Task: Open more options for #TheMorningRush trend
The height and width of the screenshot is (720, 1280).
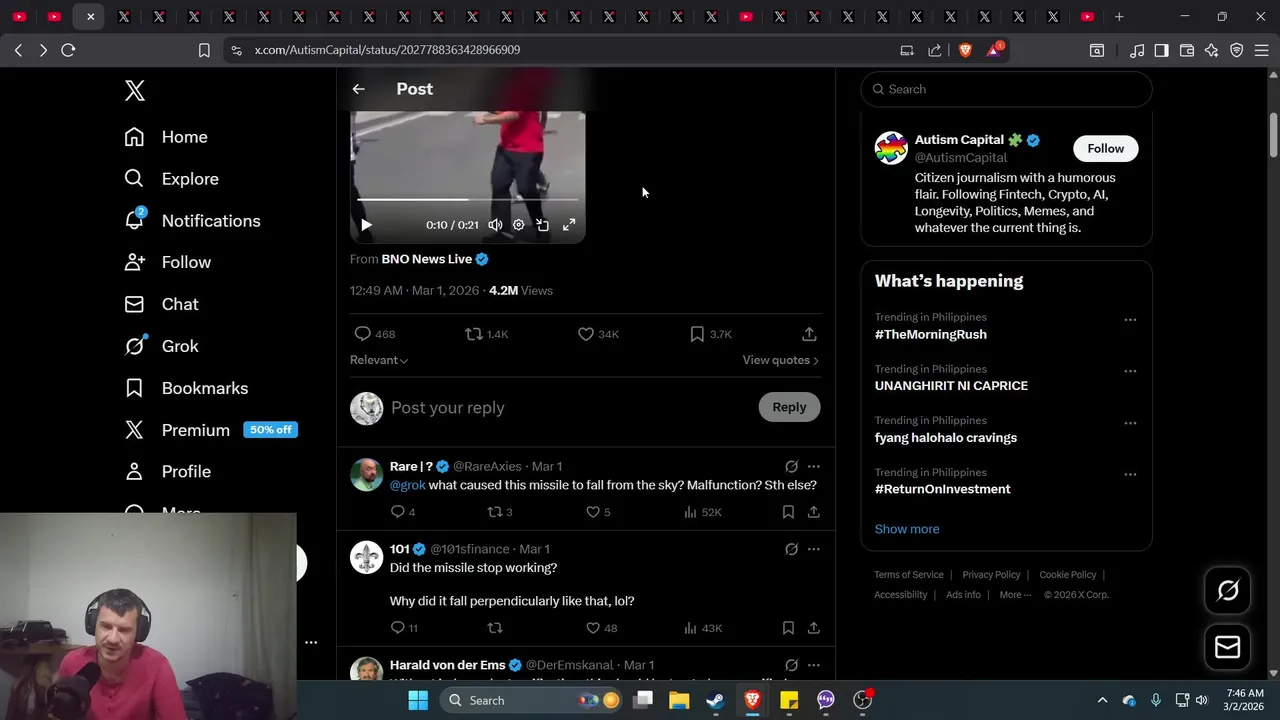Action: coord(1130,320)
